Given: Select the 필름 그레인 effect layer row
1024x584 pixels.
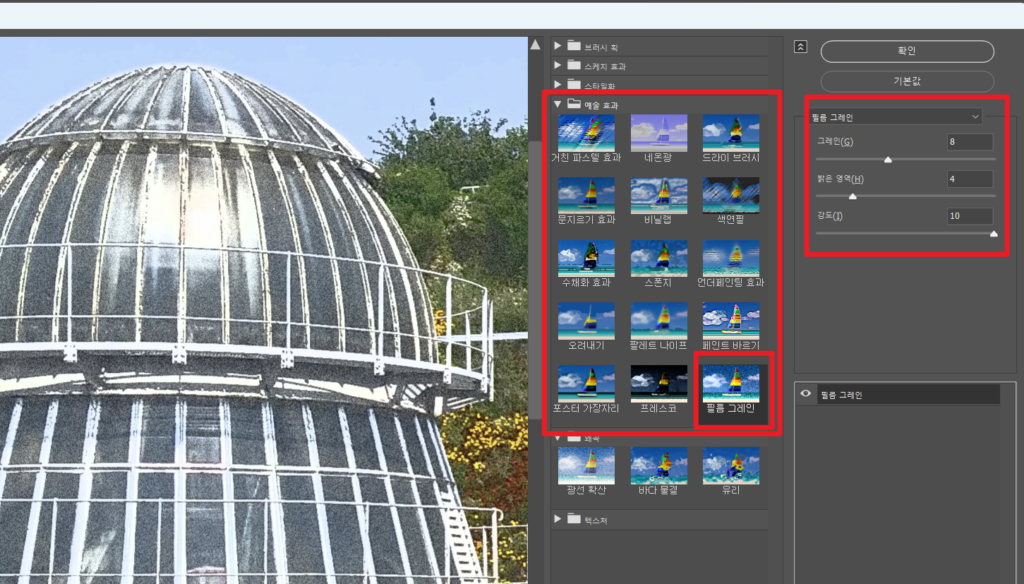Looking at the screenshot, I should 900,395.
